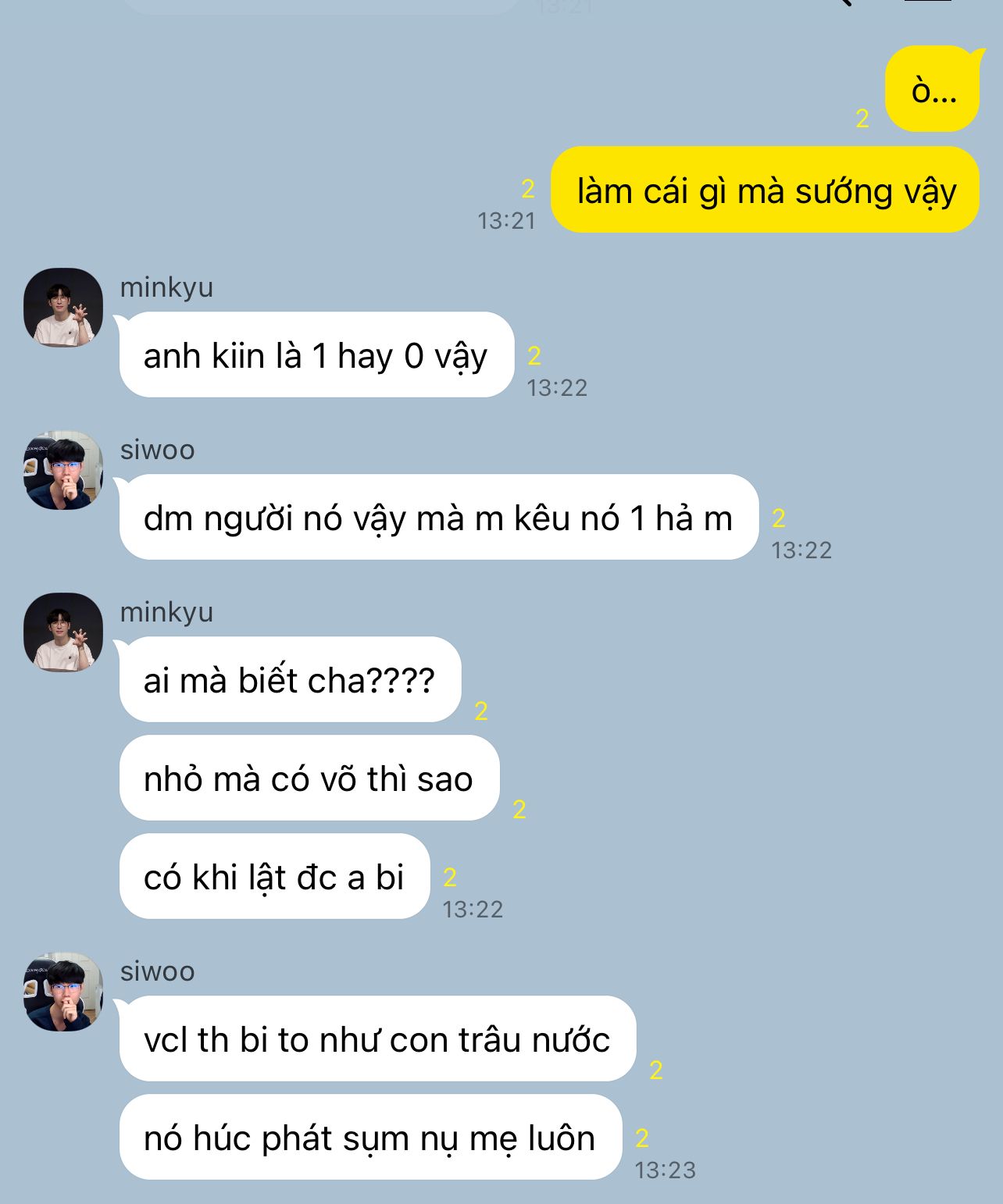Screen dimensions: 1003x1204
Task: Select the yellow 'ò...' message bubble
Action: (x=932, y=89)
